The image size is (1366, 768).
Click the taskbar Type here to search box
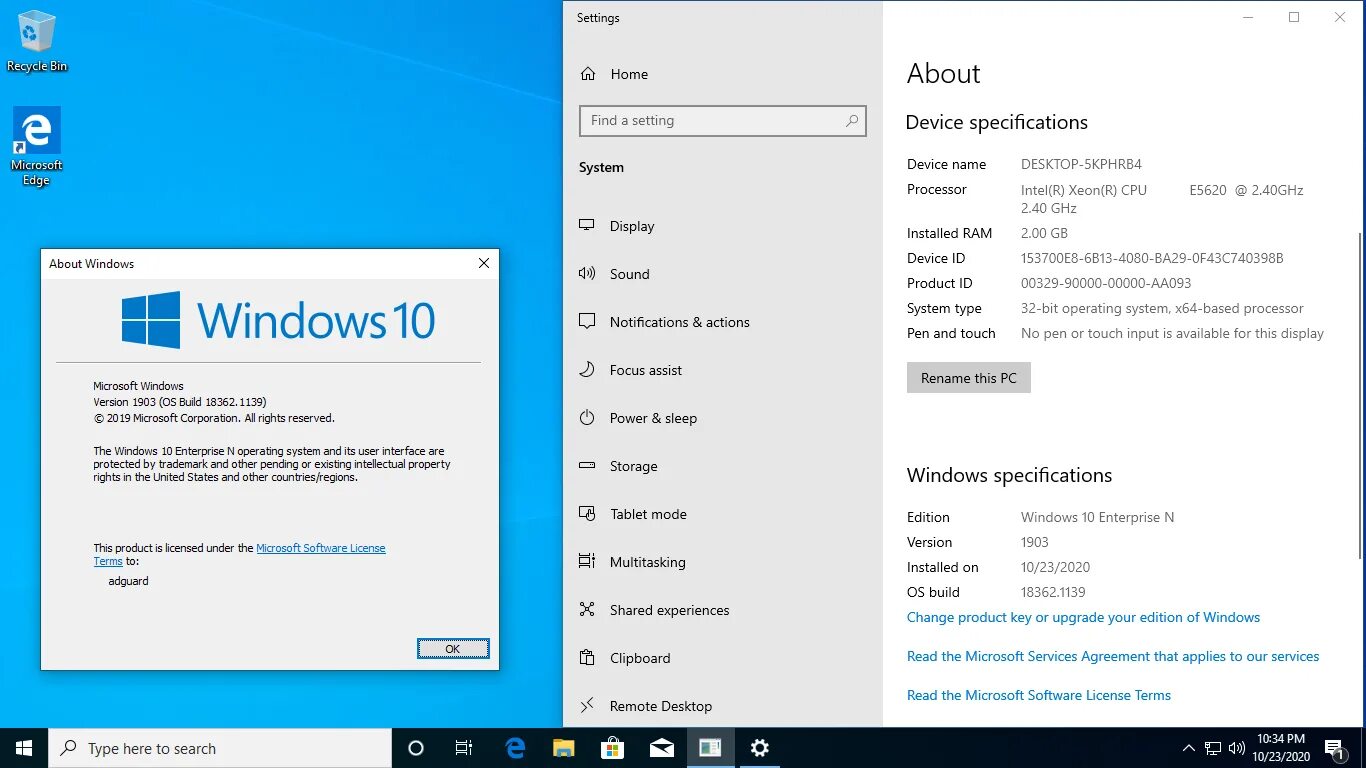tap(220, 748)
